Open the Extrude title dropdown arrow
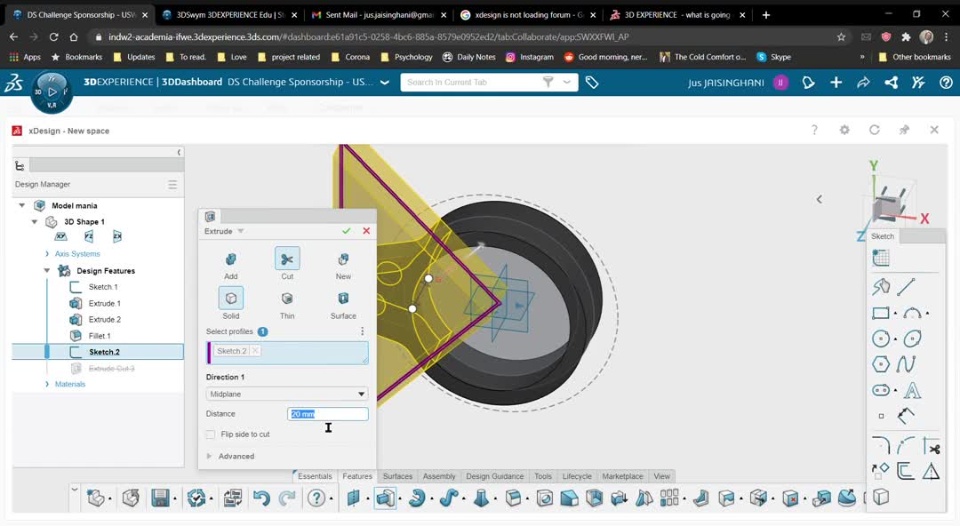Screen dimensions: 960x526 tap(241, 231)
